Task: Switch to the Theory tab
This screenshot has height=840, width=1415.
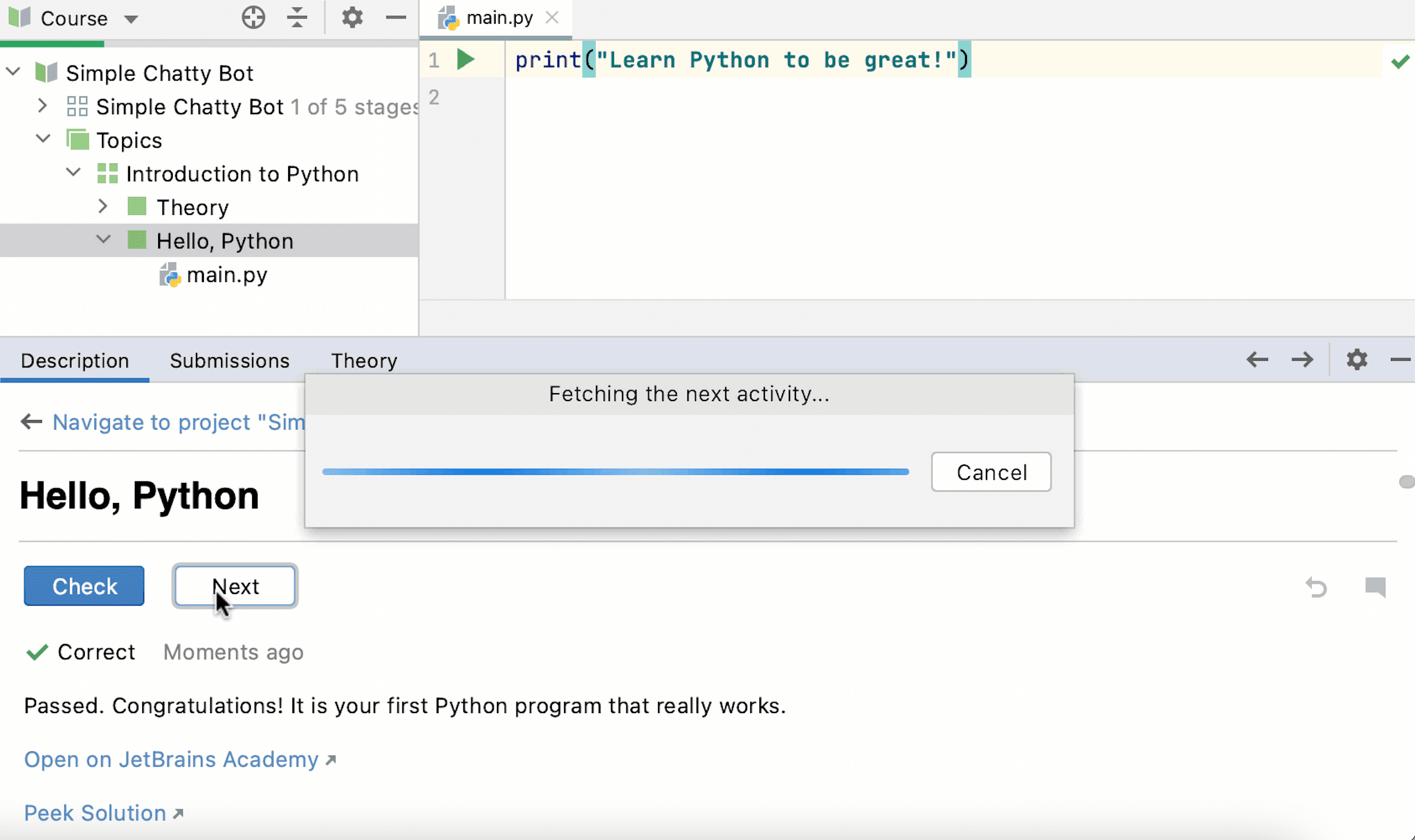Action: pyautogui.click(x=364, y=360)
